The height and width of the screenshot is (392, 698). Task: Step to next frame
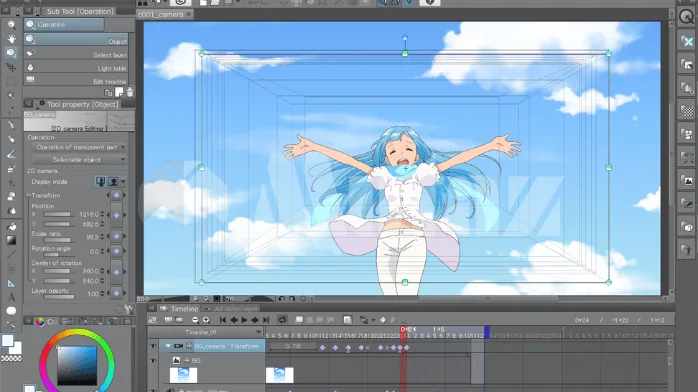click(x=255, y=320)
